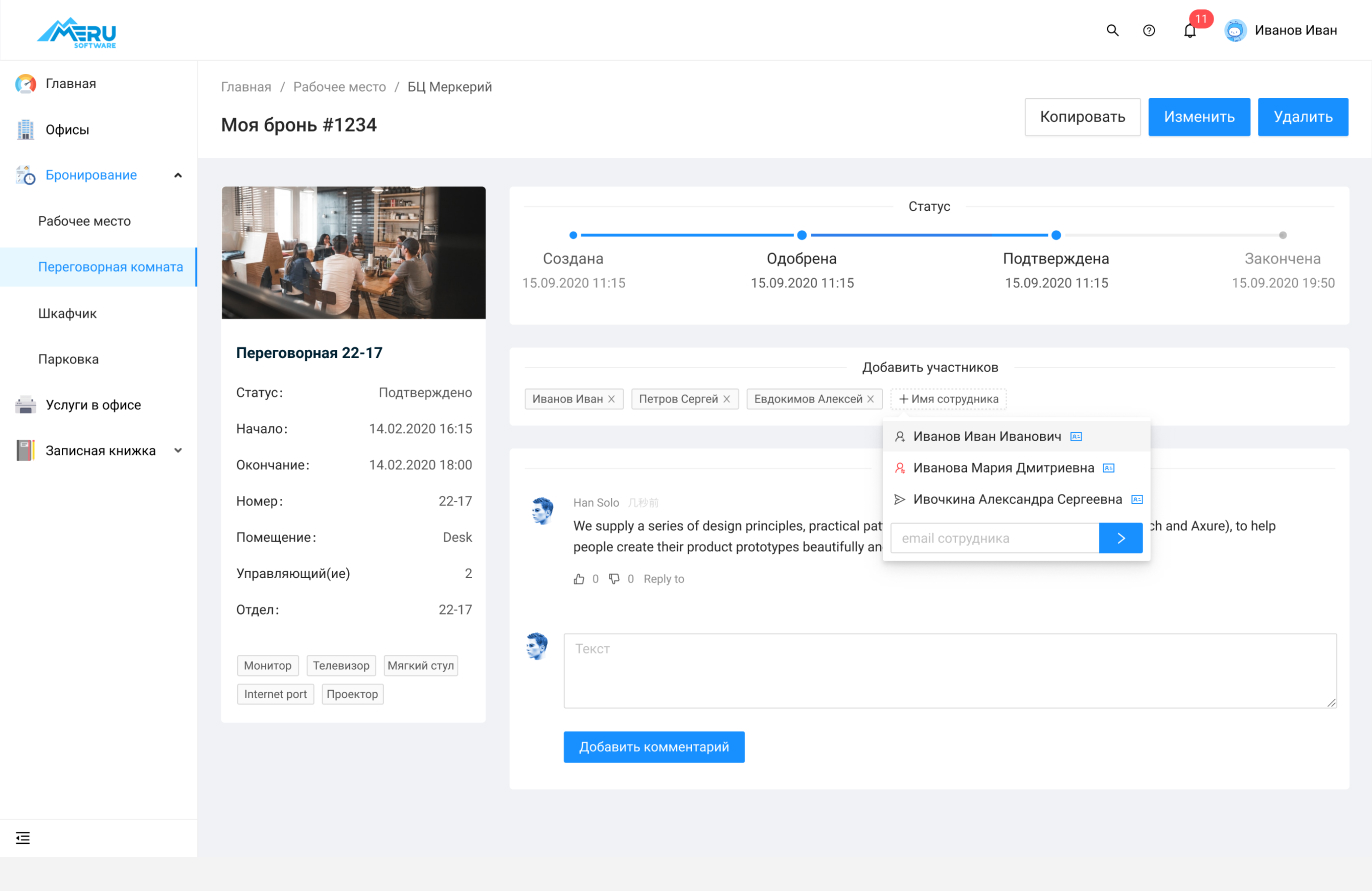The height and width of the screenshot is (891, 1372).
Task: Click send icon beside Ивочкина Александра
Action: [x=900, y=499]
